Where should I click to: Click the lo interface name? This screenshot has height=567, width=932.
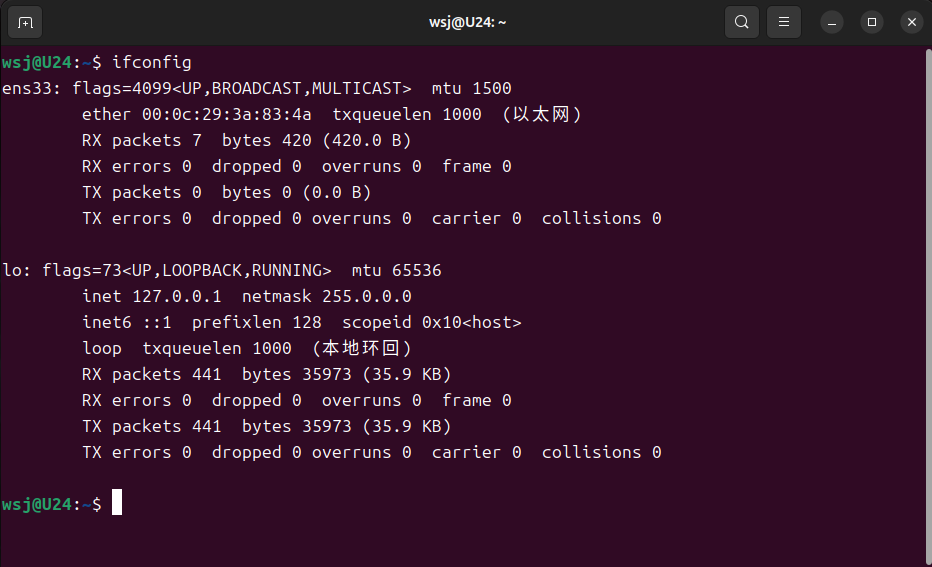12,270
